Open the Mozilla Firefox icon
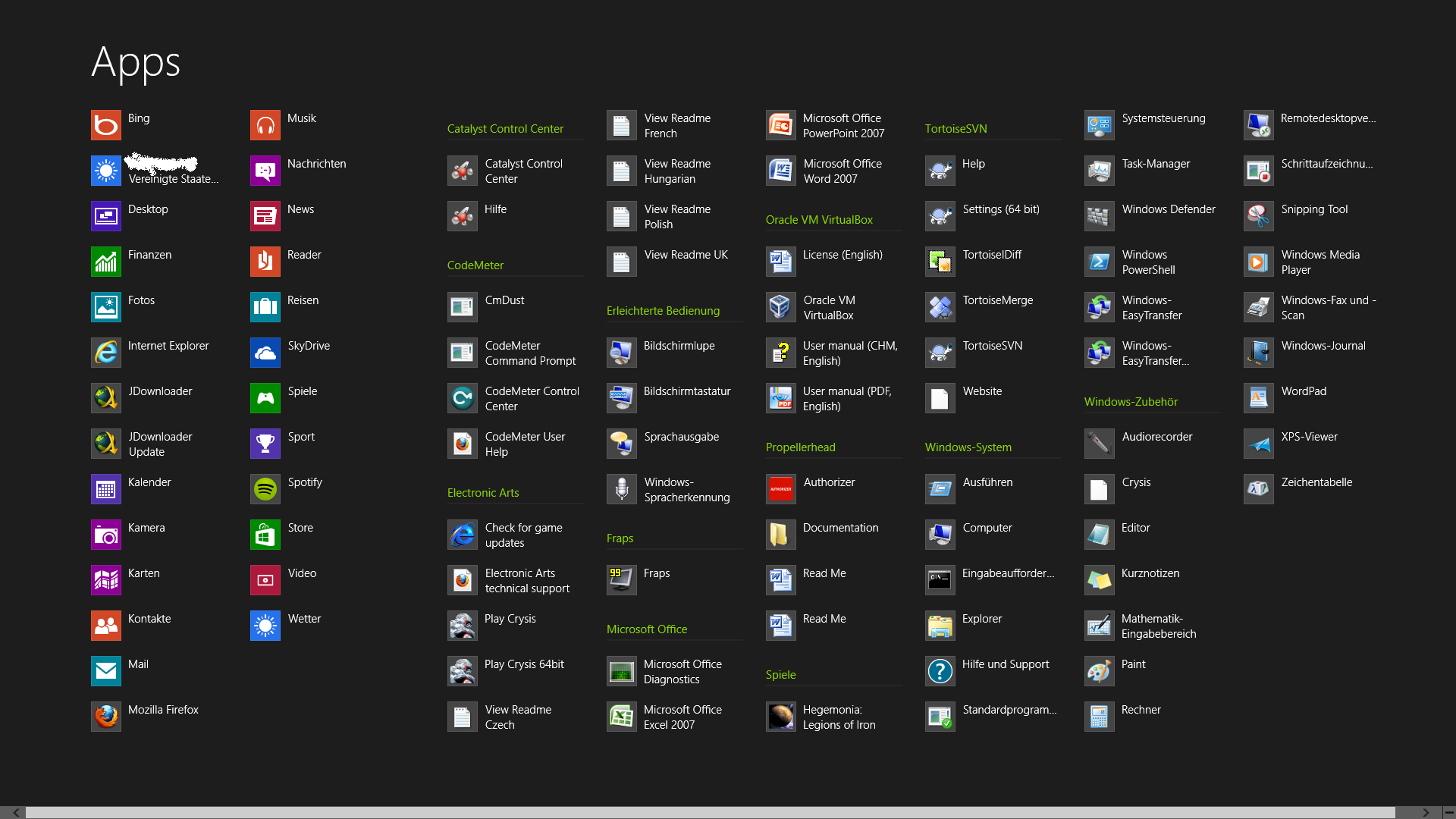This screenshot has height=819, width=1456. pos(106,717)
